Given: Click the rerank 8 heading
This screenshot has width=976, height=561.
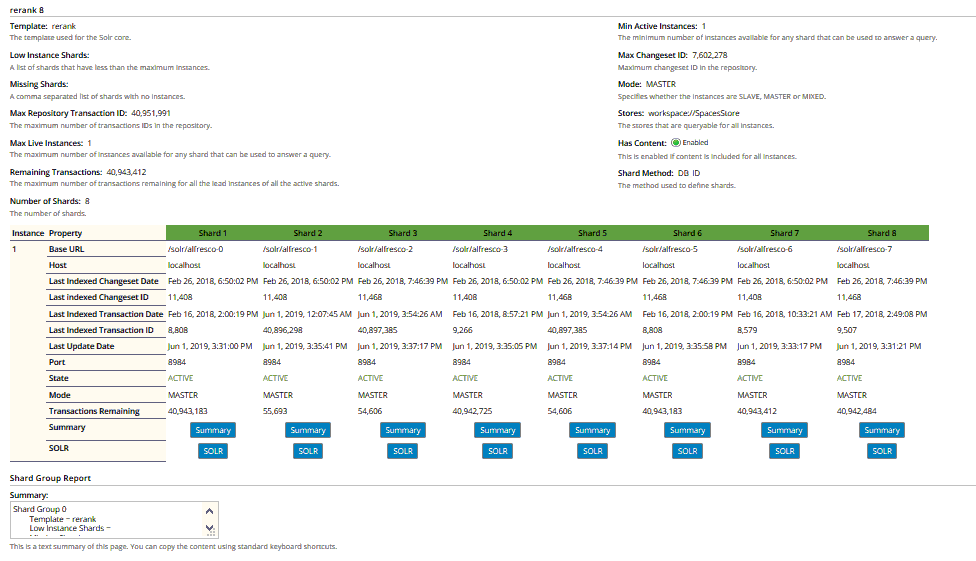Looking at the screenshot, I should point(27,10).
